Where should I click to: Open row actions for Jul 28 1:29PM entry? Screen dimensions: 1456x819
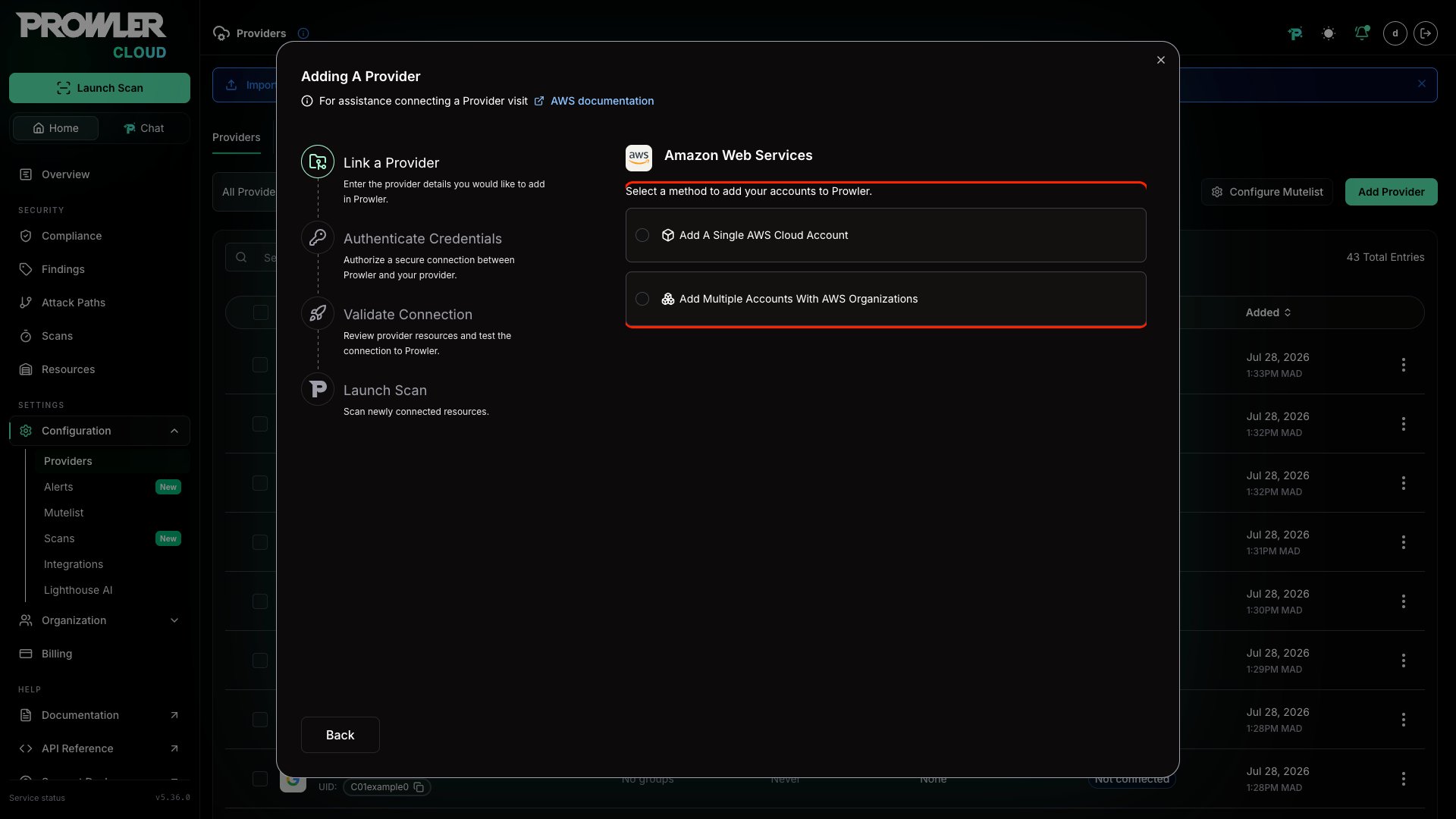click(x=1404, y=661)
